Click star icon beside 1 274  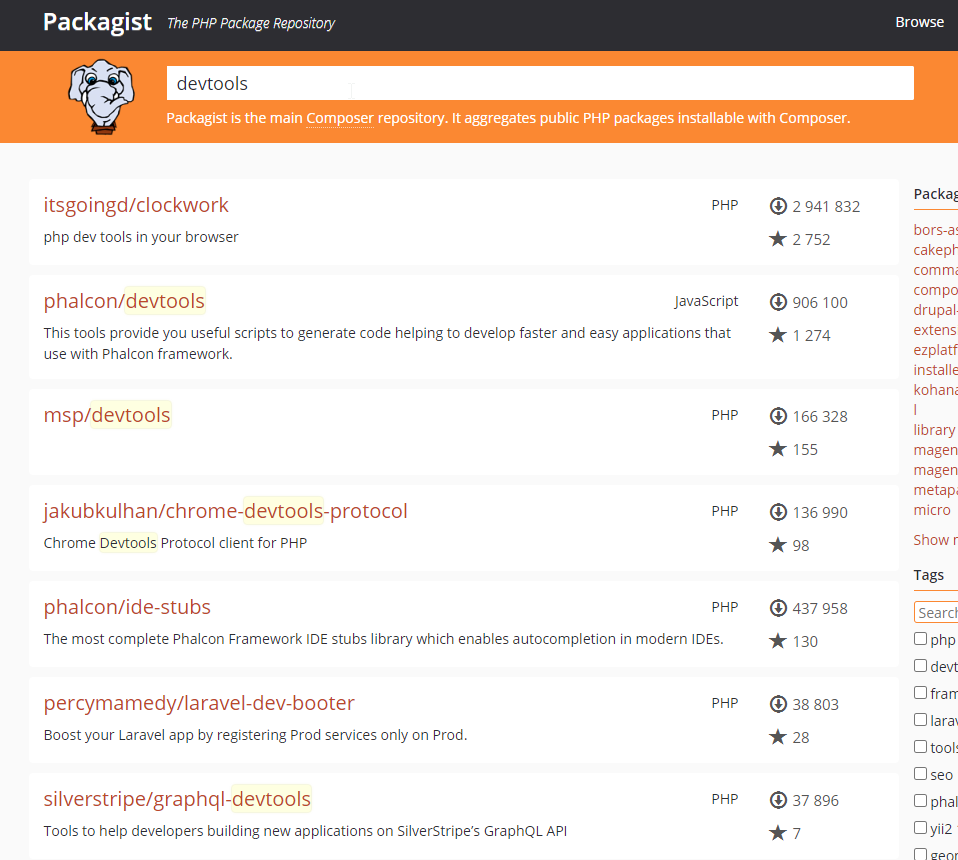tap(778, 335)
